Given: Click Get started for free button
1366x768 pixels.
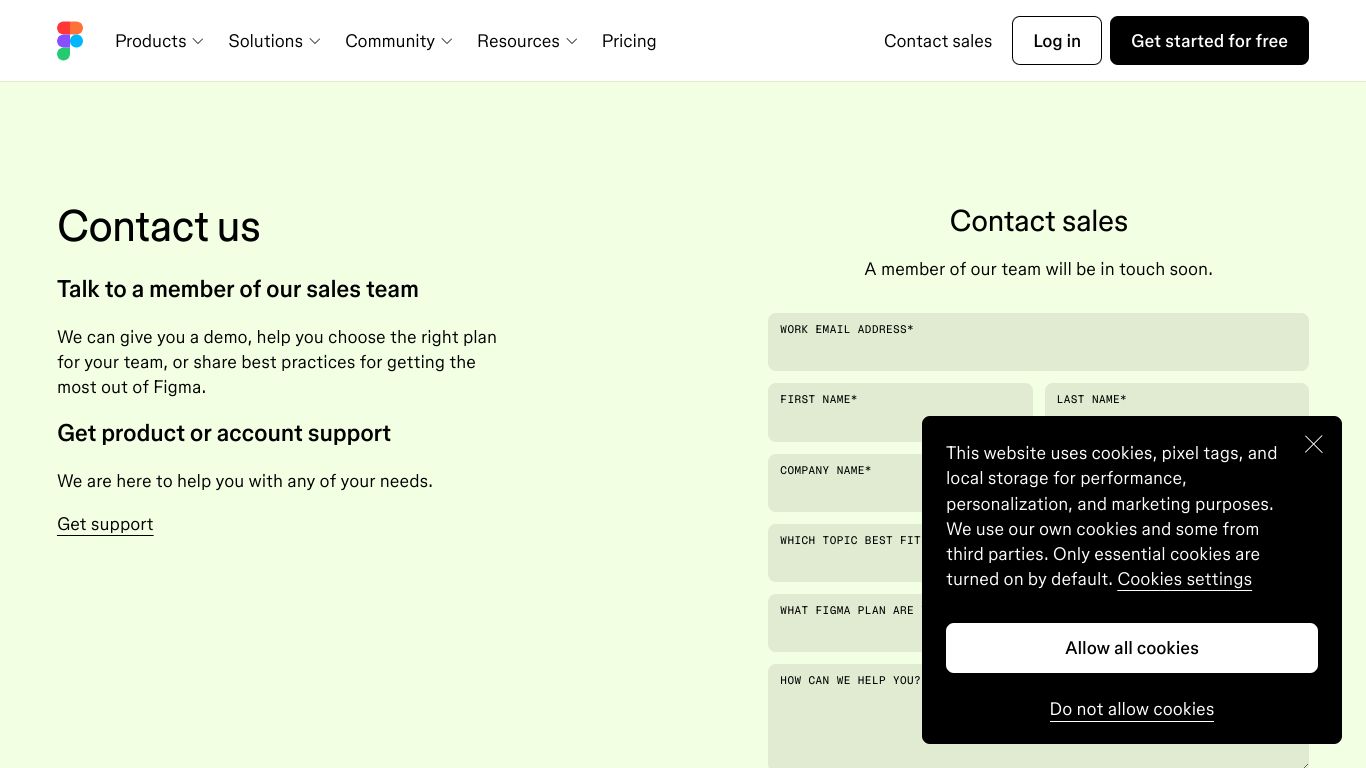Looking at the screenshot, I should (x=1209, y=41).
